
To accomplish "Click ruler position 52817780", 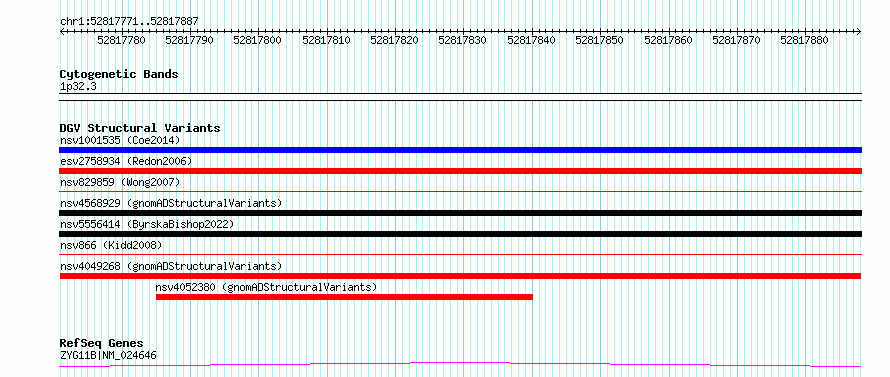I will tap(121, 40).
